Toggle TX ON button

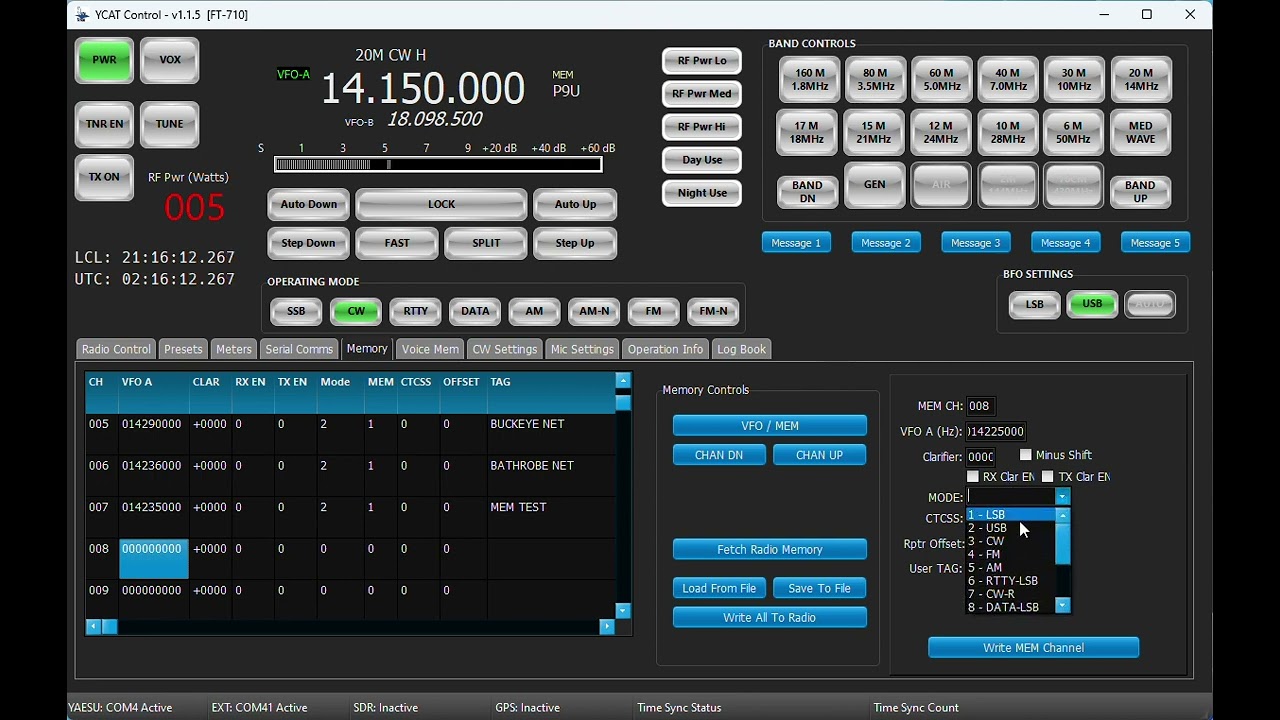(x=104, y=177)
